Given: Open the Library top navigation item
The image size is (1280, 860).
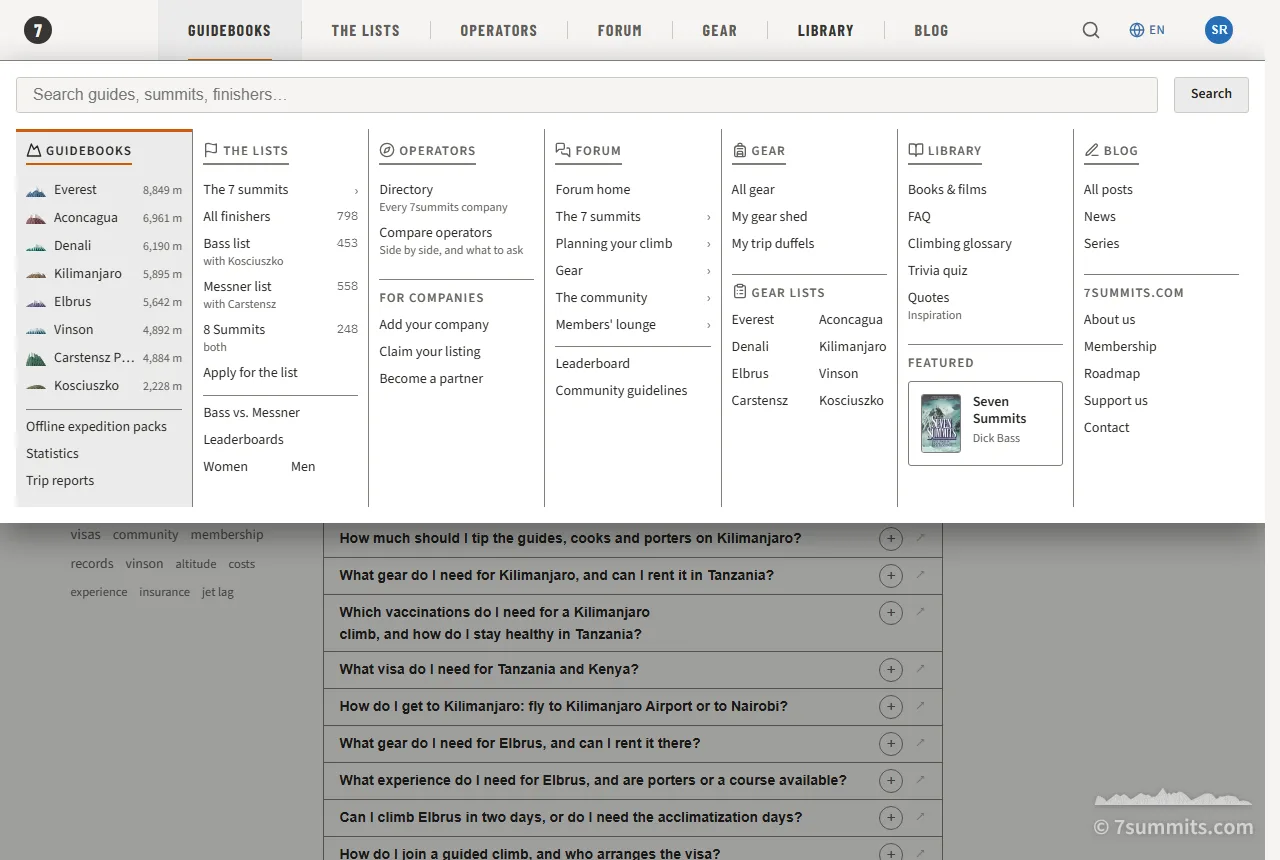Looking at the screenshot, I should pyautogui.click(x=825, y=30).
